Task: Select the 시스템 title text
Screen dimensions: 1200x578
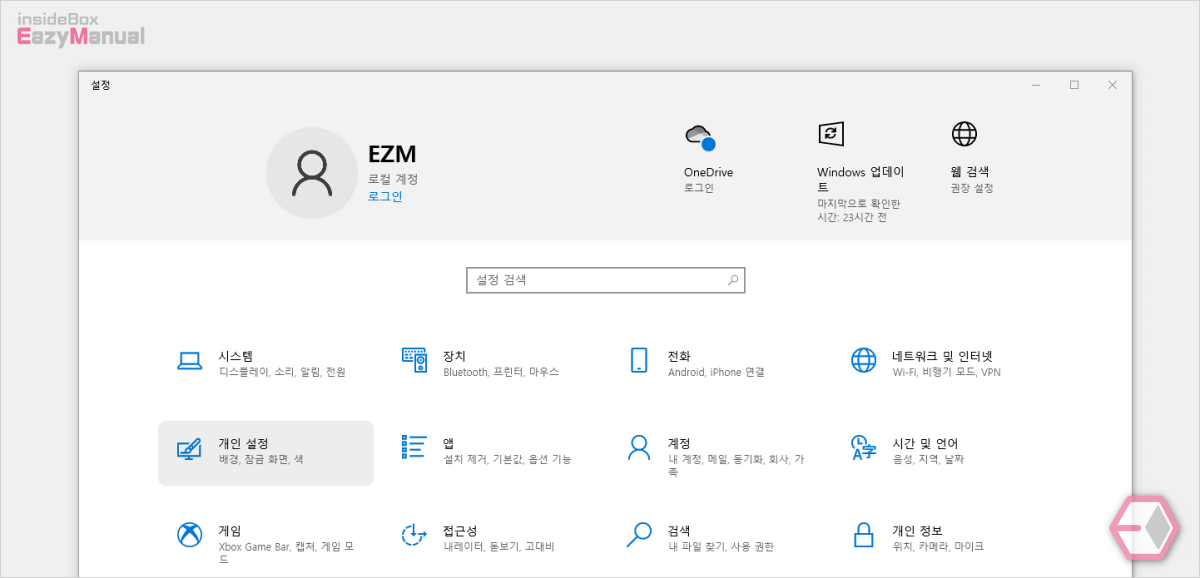Action: [x=236, y=356]
